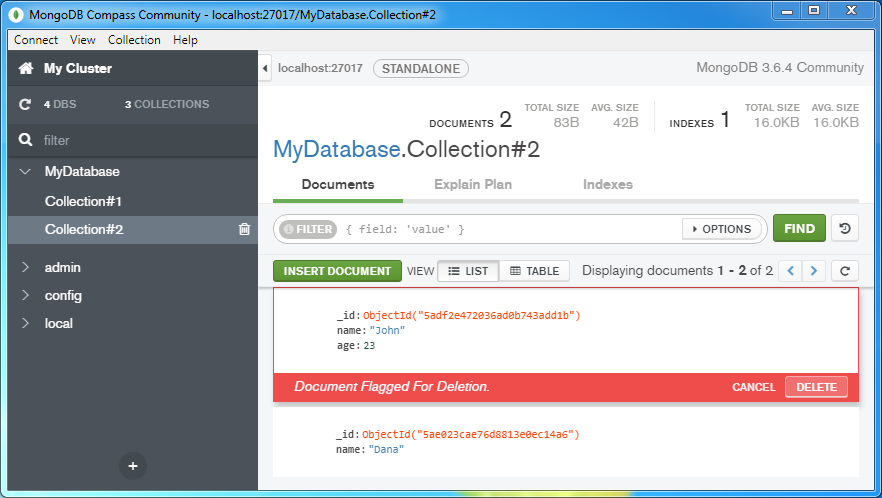Open the Connect menu
Screen dimensions: 882x498
pyautogui.click(x=36, y=40)
